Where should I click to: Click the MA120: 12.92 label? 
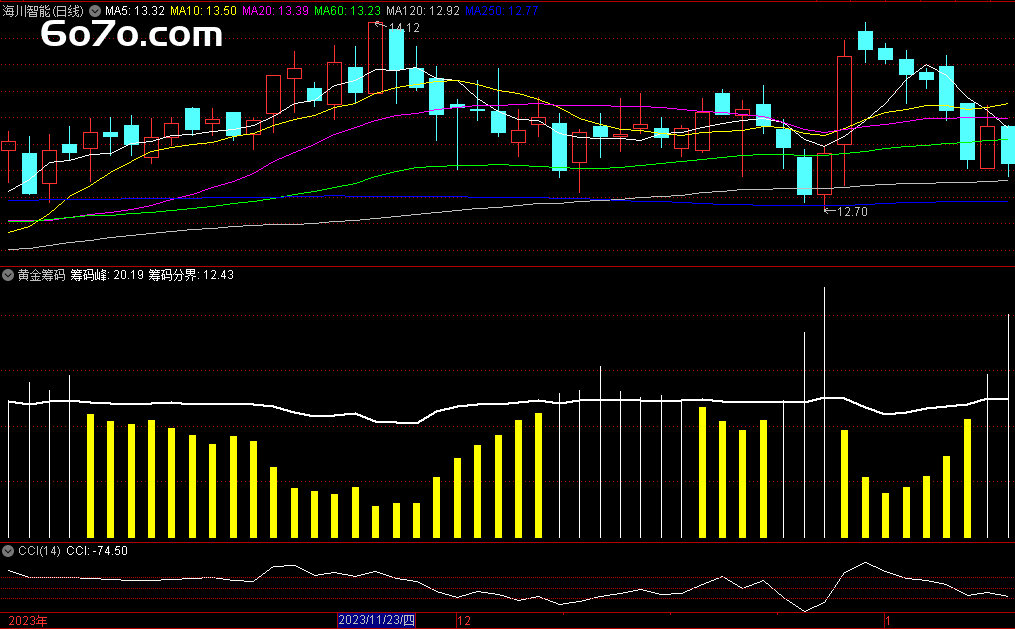[x=423, y=11]
